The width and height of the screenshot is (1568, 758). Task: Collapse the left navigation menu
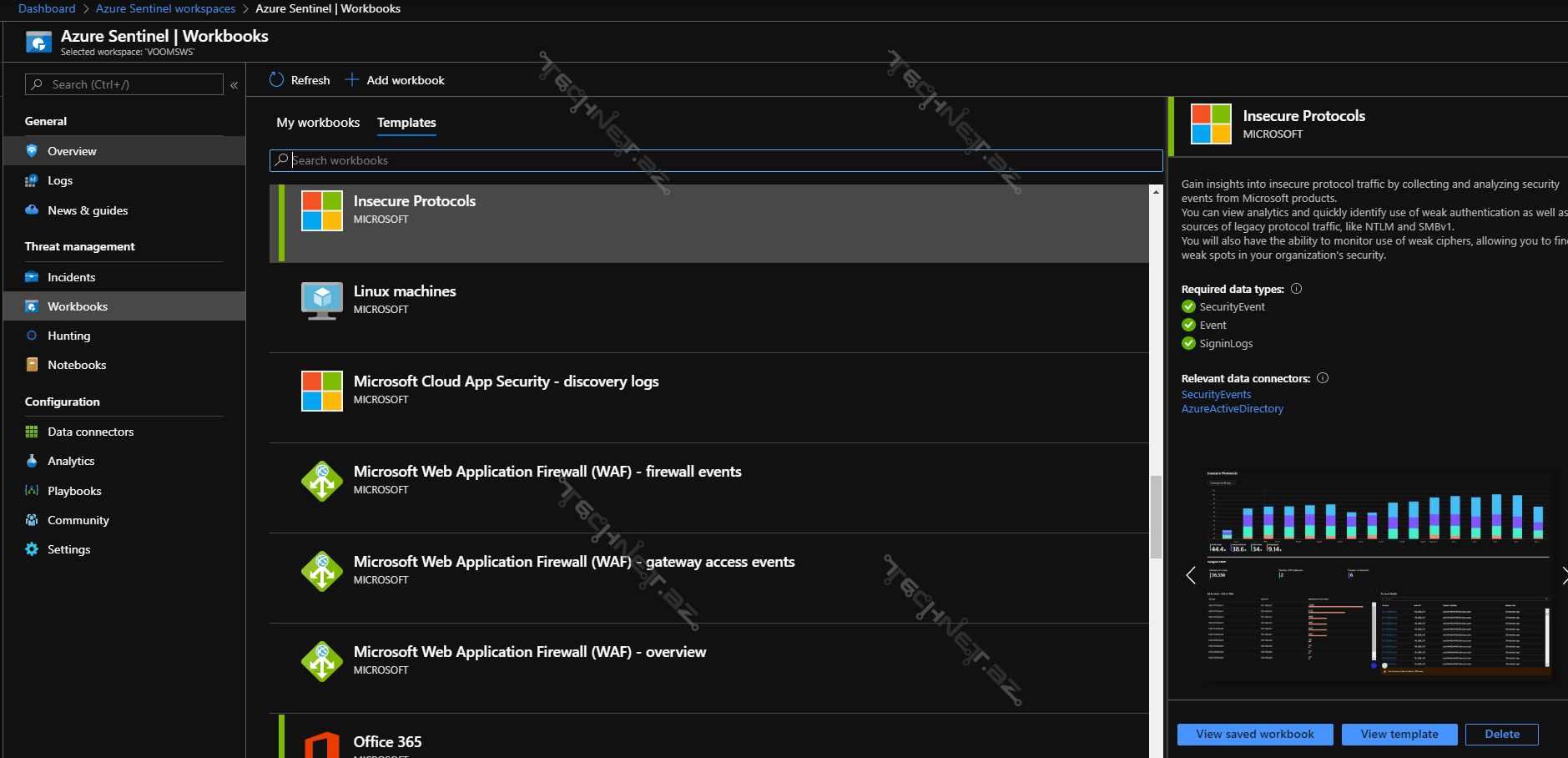pos(234,85)
